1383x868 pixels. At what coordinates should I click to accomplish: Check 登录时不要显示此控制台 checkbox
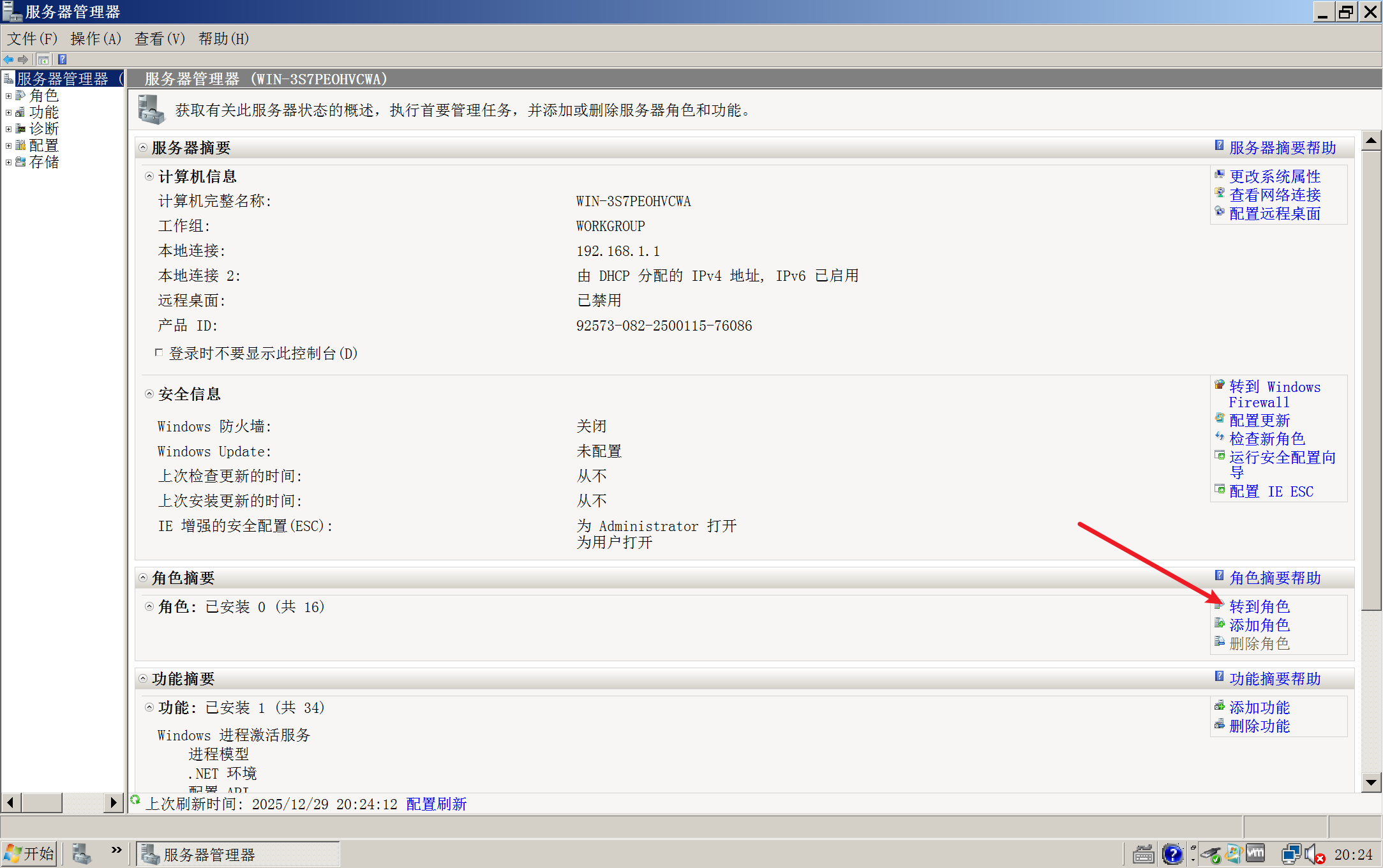159,352
